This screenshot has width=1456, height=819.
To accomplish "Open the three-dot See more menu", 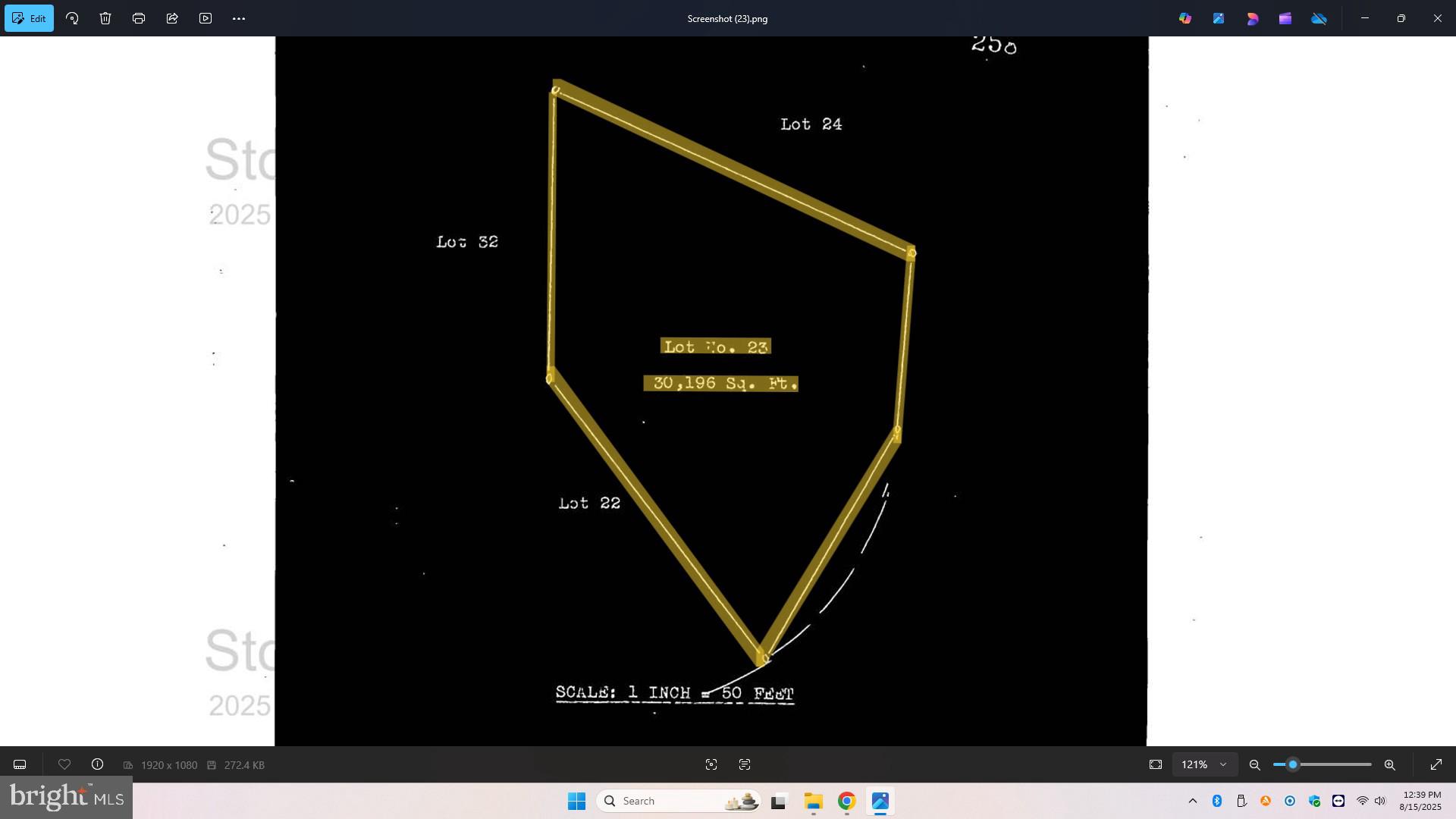I will pyautogui.click(x=239, y=18).
